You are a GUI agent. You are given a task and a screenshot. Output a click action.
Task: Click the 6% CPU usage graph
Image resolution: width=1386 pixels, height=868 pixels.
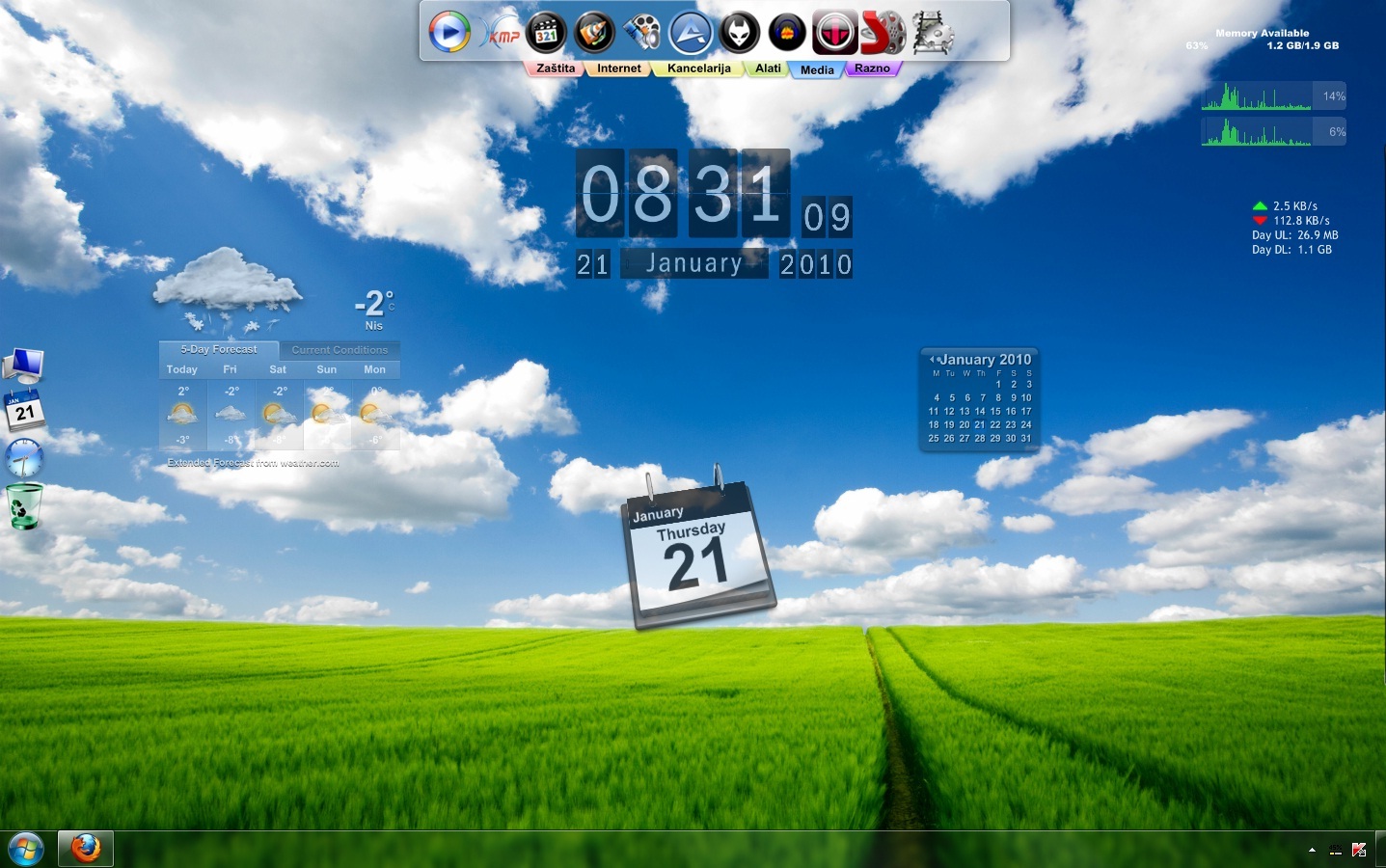(x=1273, y=131)
